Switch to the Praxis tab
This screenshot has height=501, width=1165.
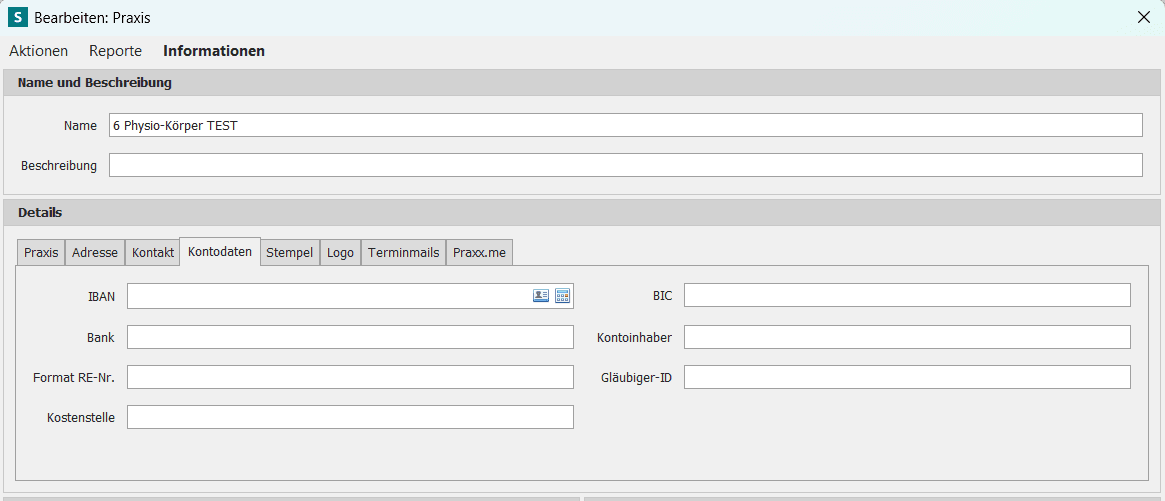tap(41, 253)
